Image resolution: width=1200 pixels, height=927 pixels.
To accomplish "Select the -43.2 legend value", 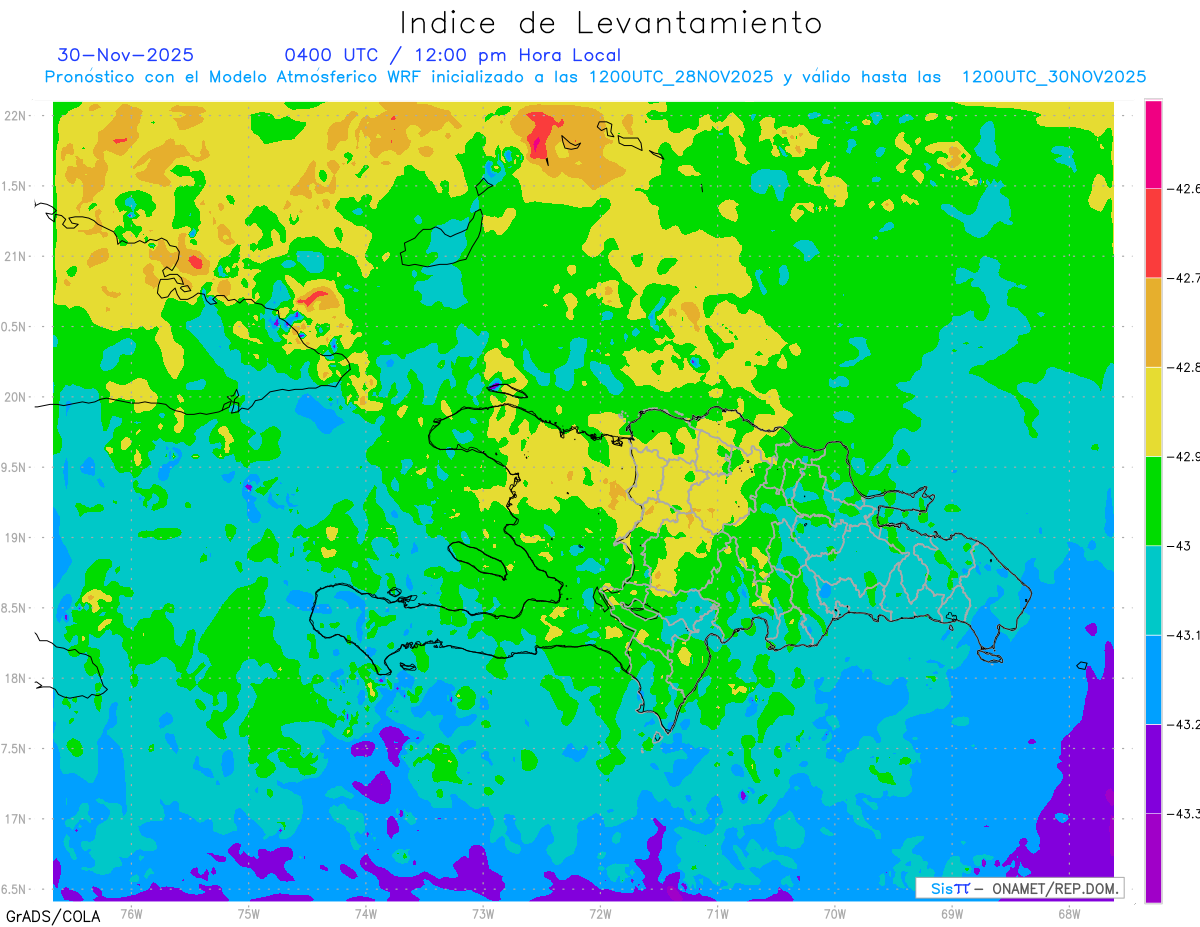I will click(x=1185, y=724).
